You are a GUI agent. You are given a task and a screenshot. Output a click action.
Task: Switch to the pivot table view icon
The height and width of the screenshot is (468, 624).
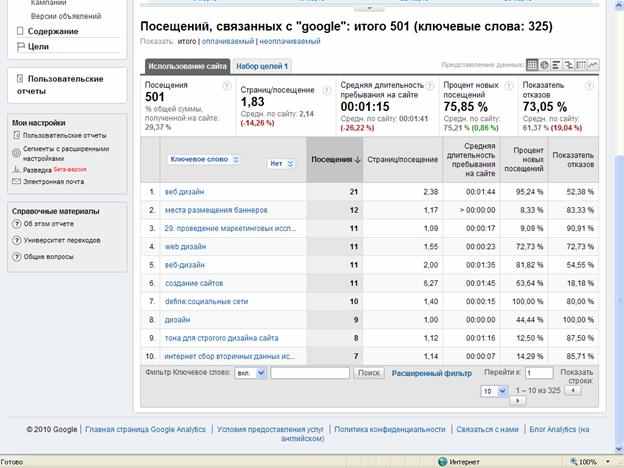pyautogui.click(x=581, y=65)
